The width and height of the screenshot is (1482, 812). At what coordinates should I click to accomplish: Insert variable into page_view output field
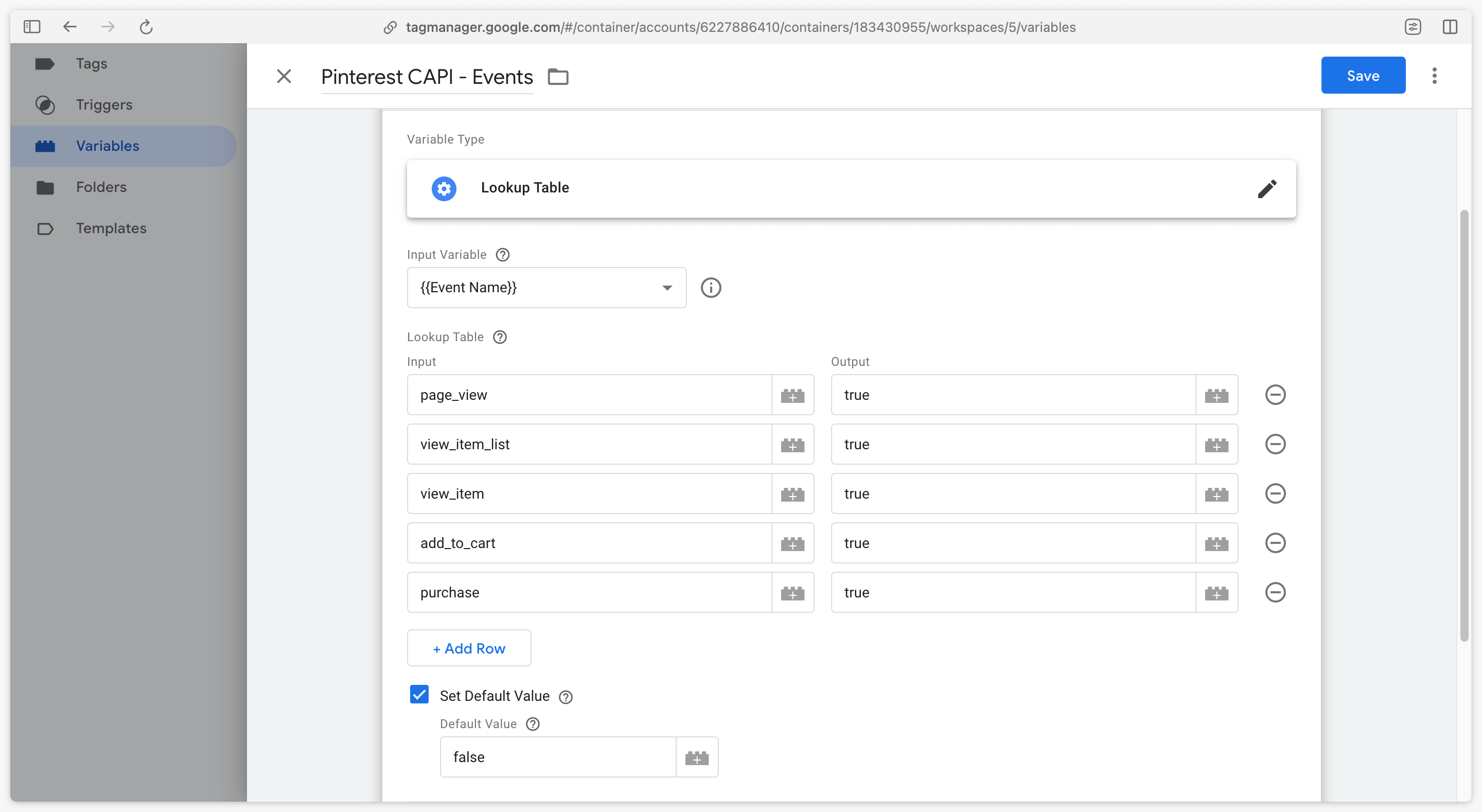(x=1217, y=395)
